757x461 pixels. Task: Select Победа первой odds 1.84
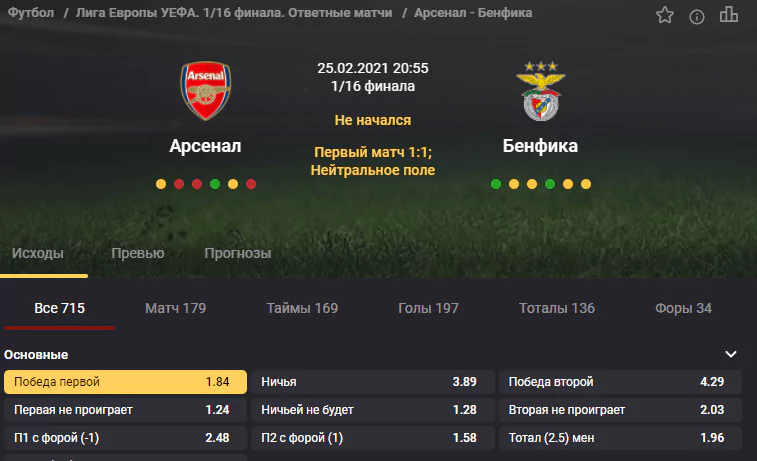click(x=126, y=382)
